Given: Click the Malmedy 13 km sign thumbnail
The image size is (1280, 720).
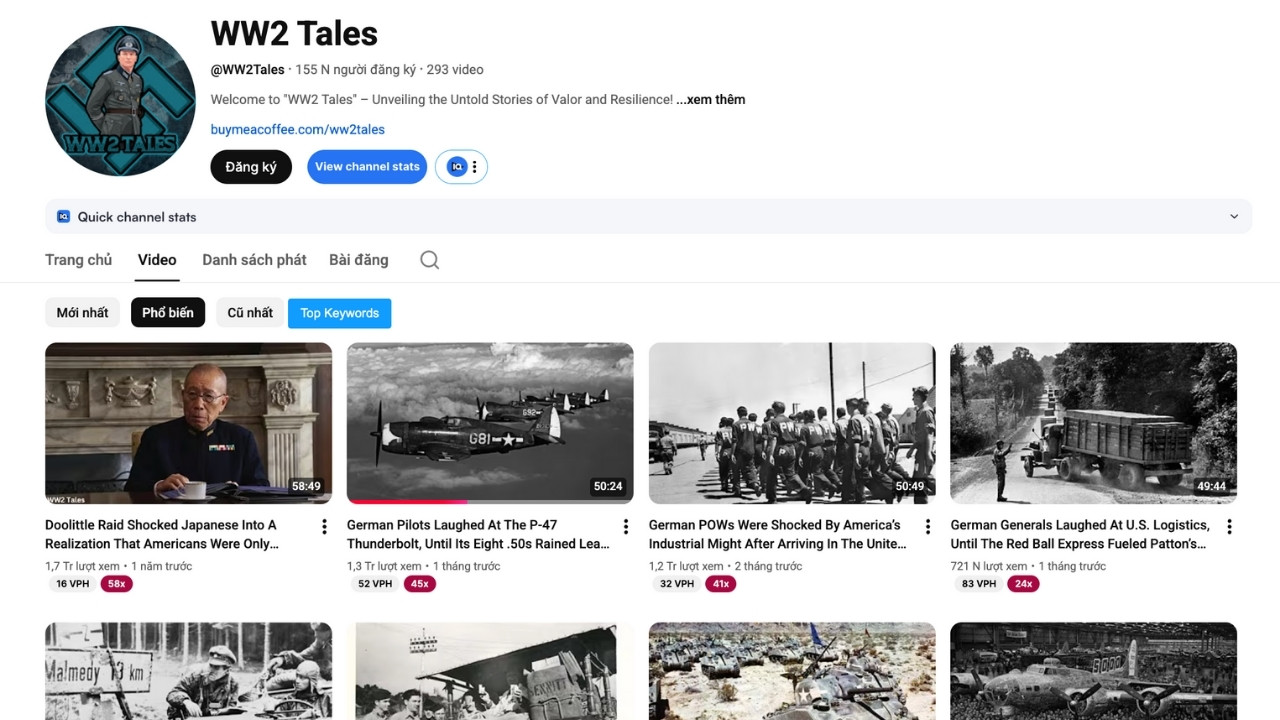Looking at the screenshot, I should click(x=188, y=671).
